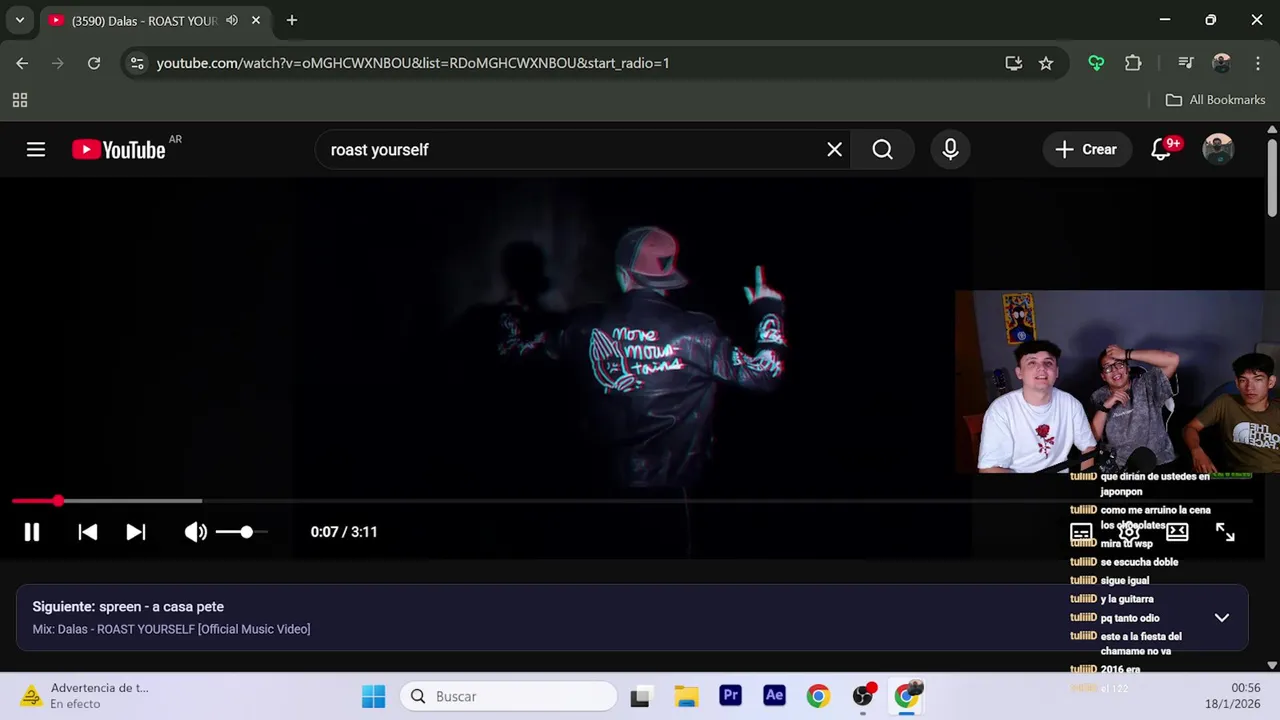
Task: Bookmark this page with the star
Action: (x=1046, y=63)
